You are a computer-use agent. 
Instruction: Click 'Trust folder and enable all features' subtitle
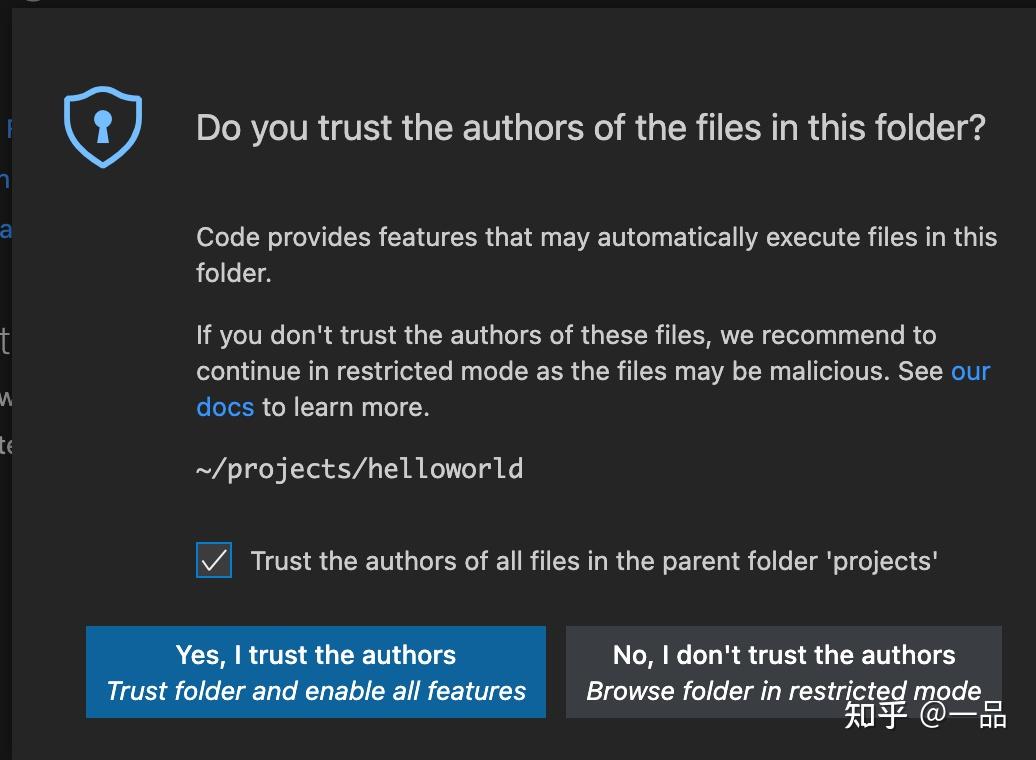316,690
